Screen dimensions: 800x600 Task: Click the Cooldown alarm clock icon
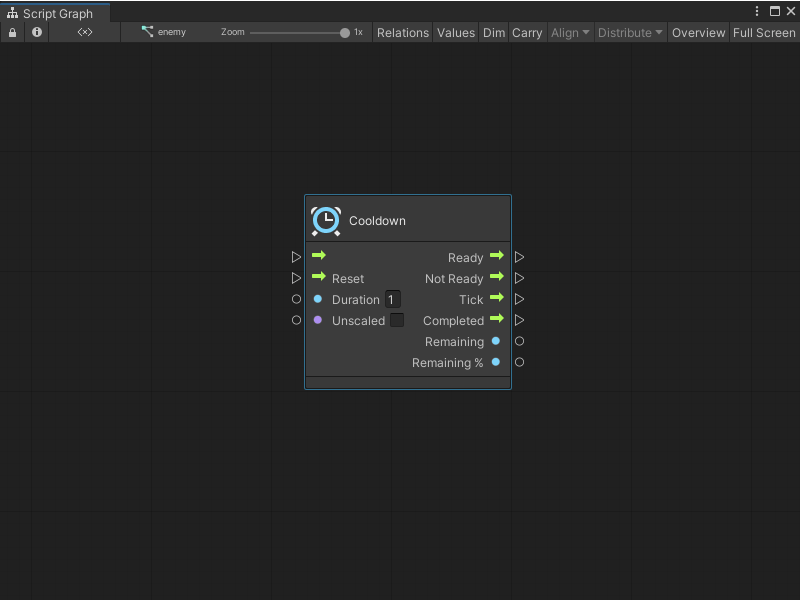click(326, 221)
